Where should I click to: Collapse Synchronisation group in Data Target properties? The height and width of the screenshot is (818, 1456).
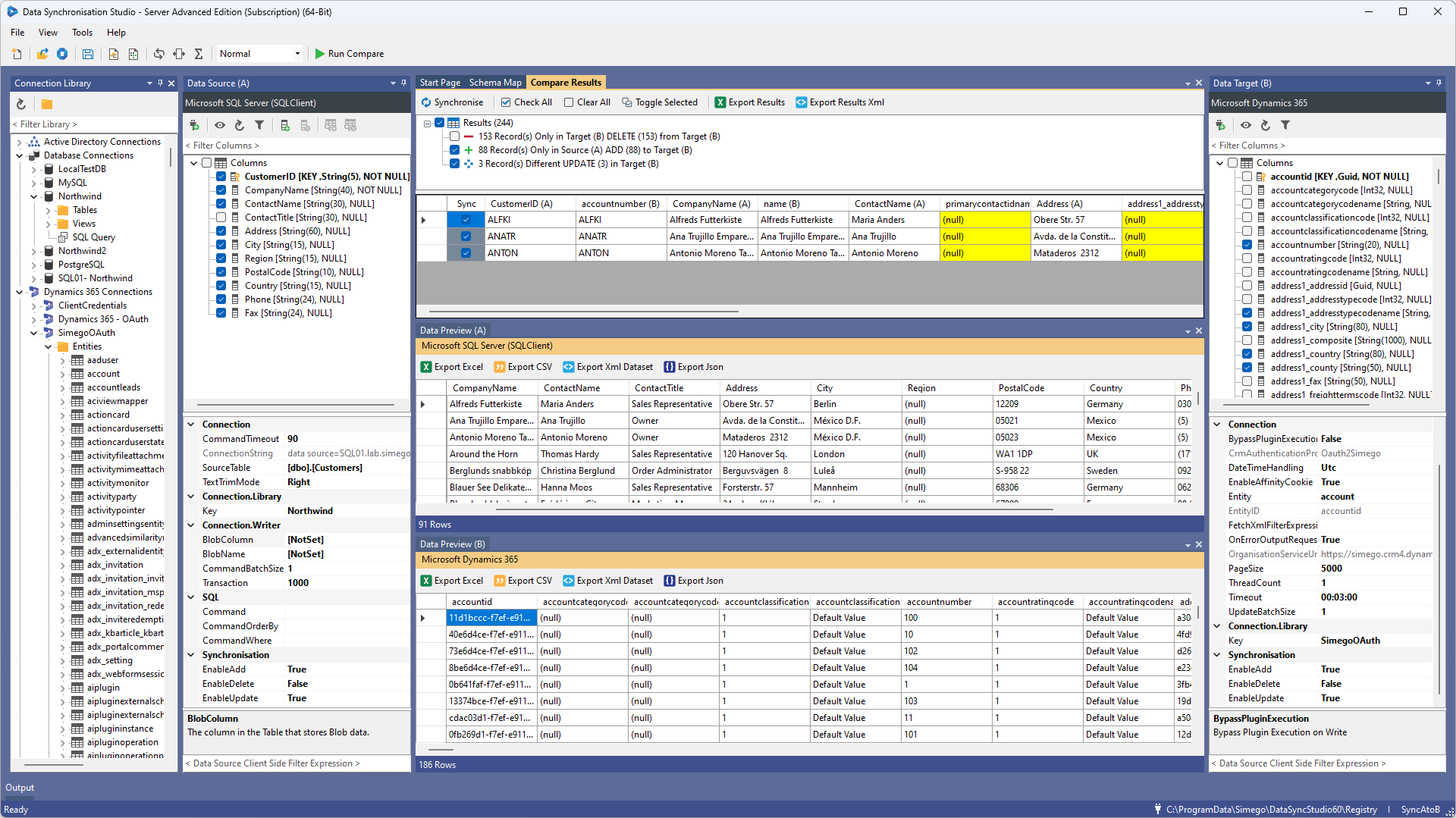1217,655
